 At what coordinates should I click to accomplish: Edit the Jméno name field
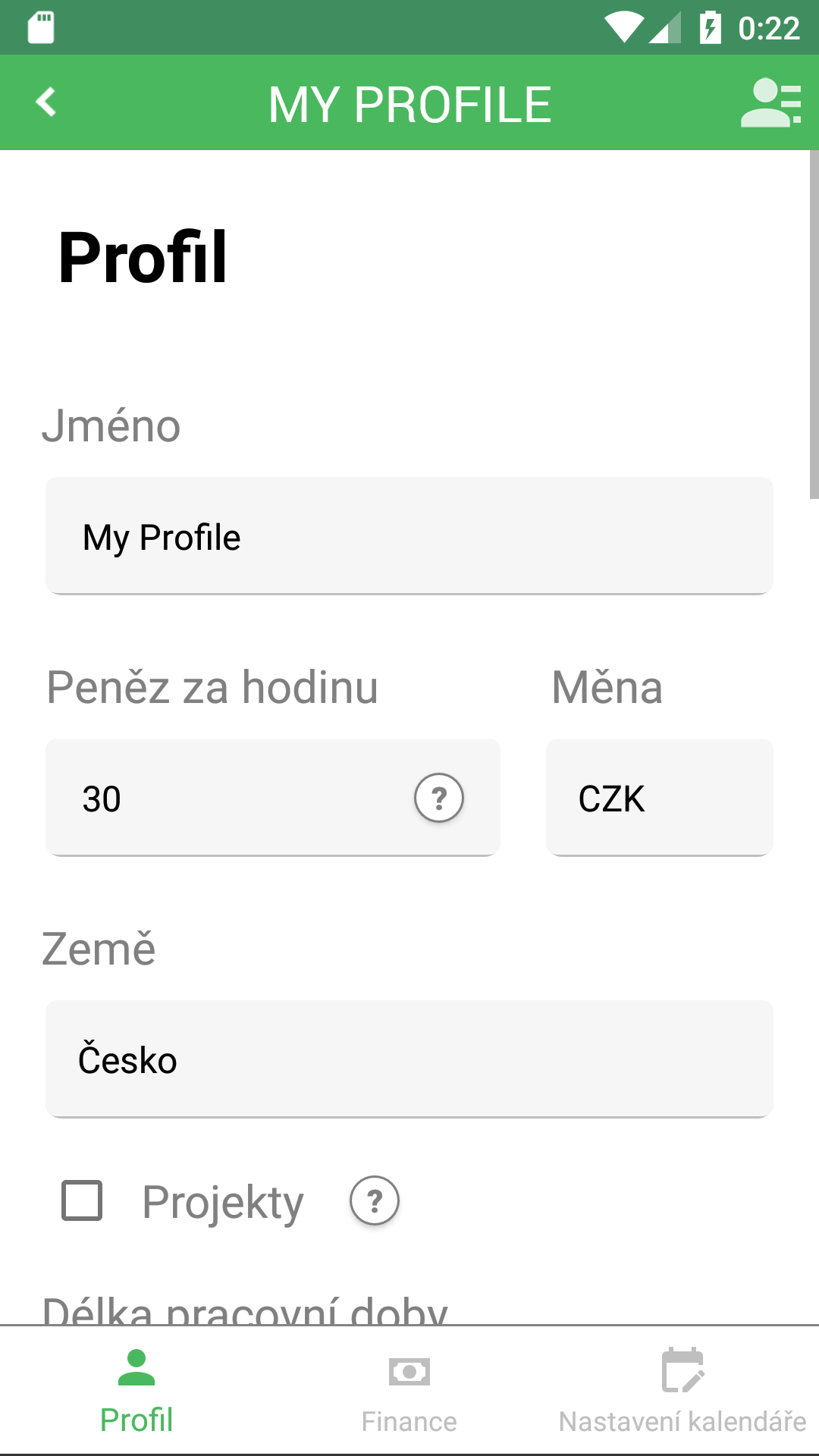[x=409, y=536]
